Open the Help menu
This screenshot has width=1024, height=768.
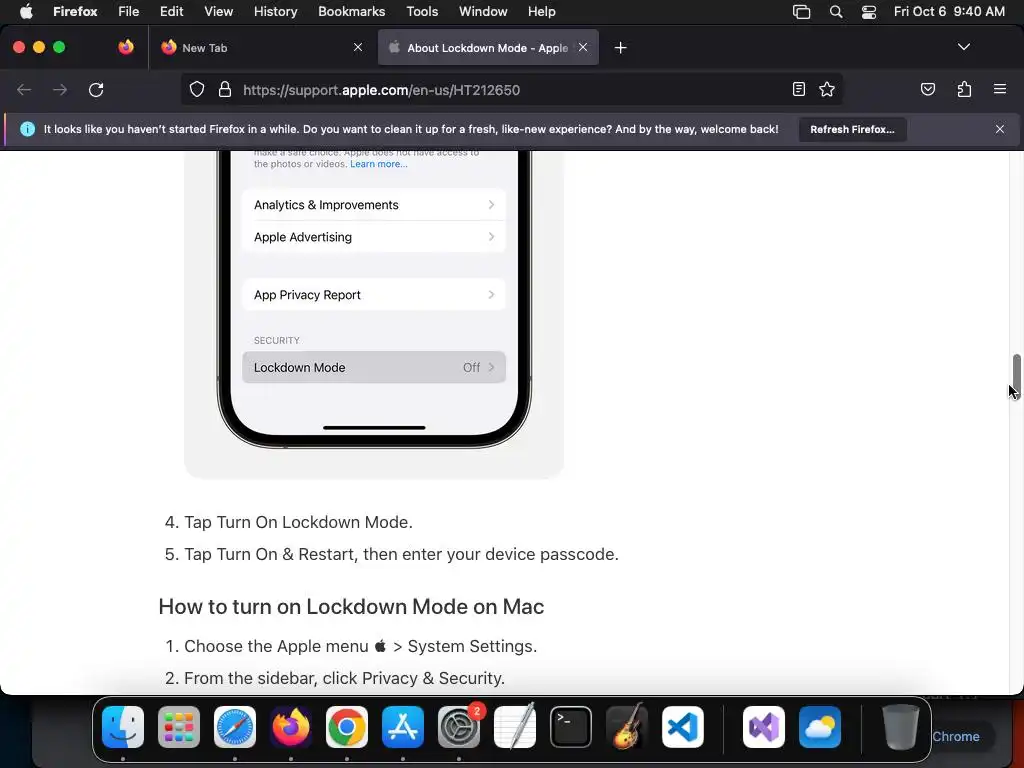point(541,11)
